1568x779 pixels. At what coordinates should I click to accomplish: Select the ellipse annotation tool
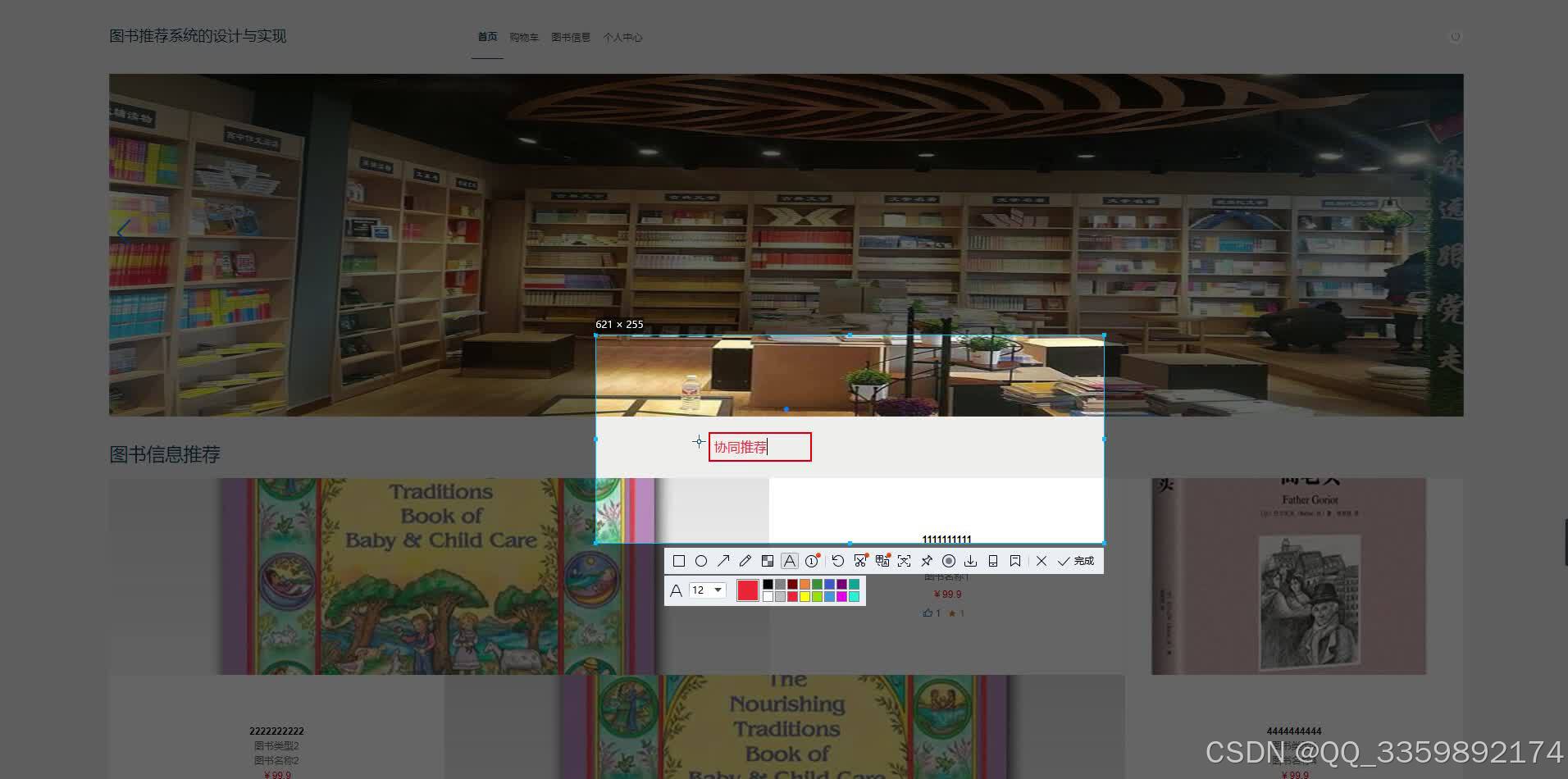coord(701,561)
